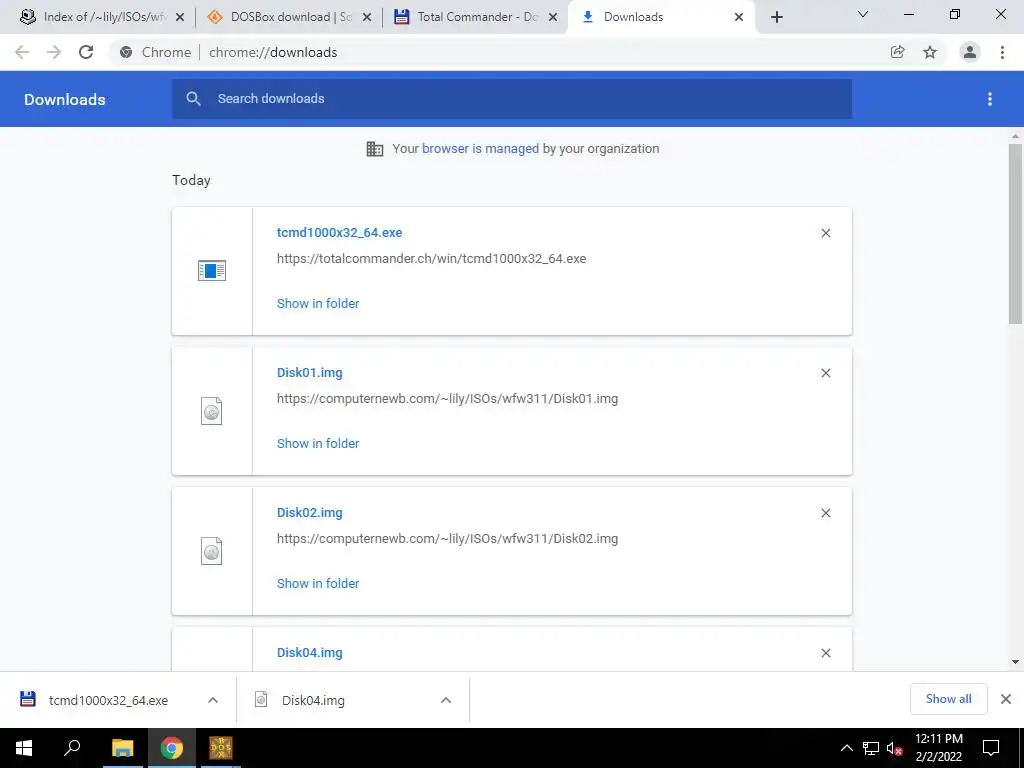The width and height of the screenshot is (1024, 768).
Task: Open Disk04.img from the download shelf
Action: pos(313,700)
